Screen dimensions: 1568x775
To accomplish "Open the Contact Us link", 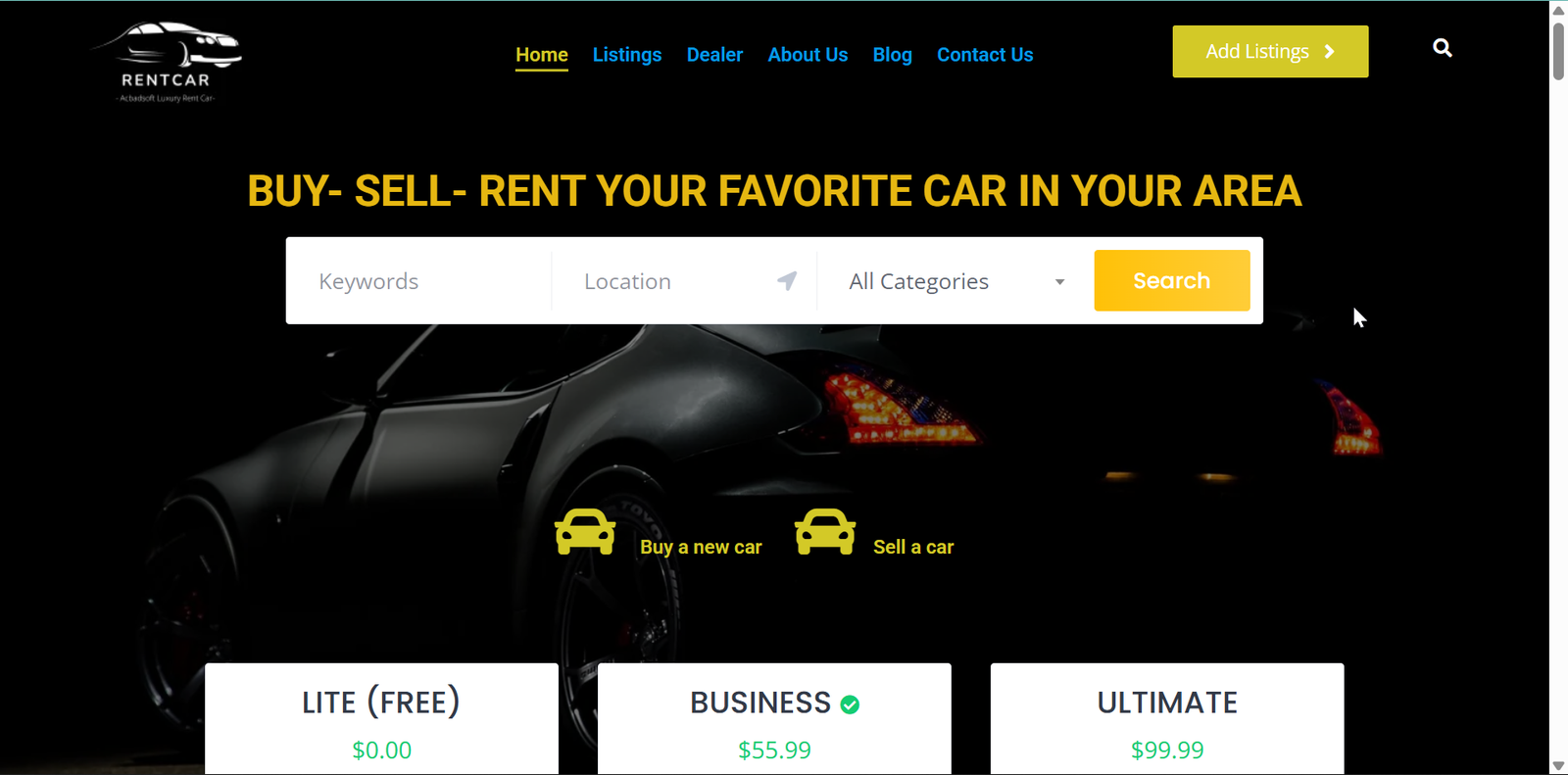I will (x=985, y=55).
